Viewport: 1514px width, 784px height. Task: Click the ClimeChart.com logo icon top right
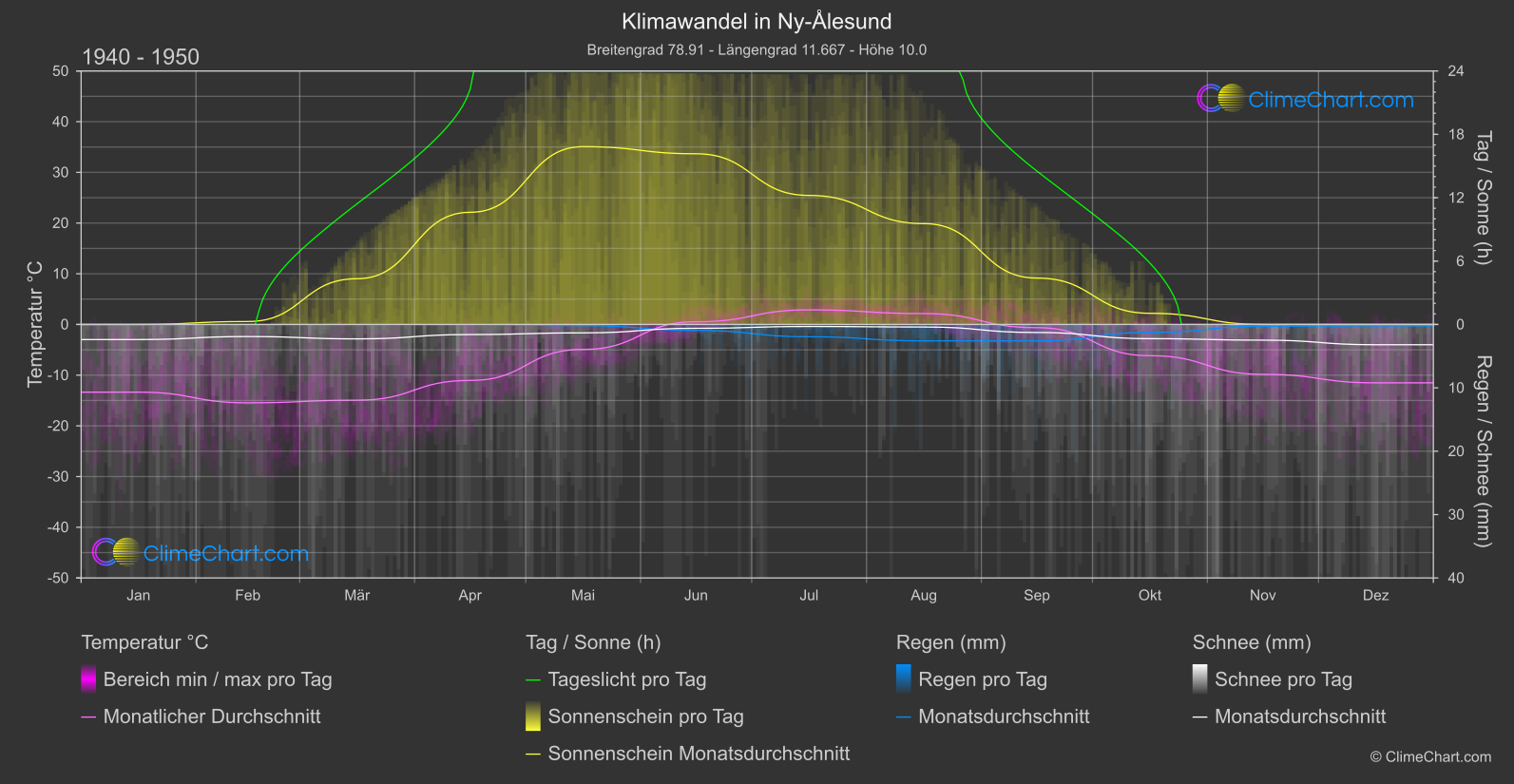pos(1220,99)
